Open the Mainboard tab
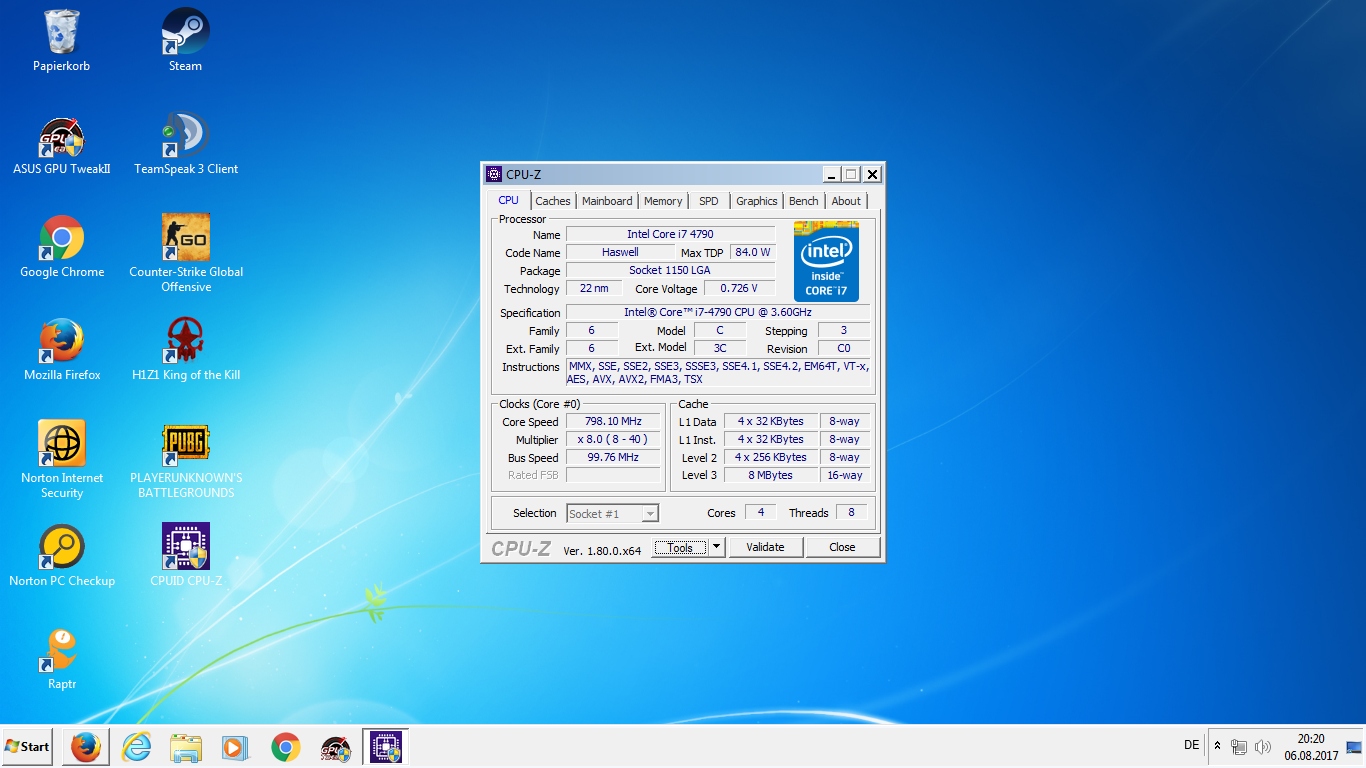 pos(607,201)
